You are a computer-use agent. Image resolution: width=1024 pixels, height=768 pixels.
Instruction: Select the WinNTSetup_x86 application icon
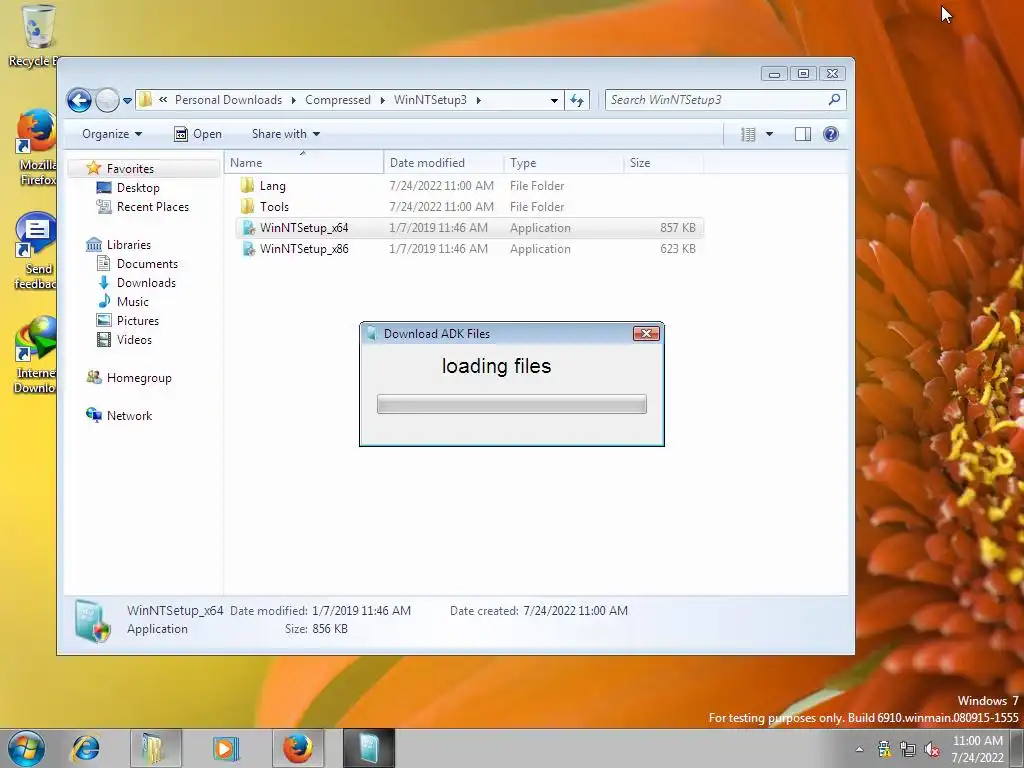click(248, 248)
